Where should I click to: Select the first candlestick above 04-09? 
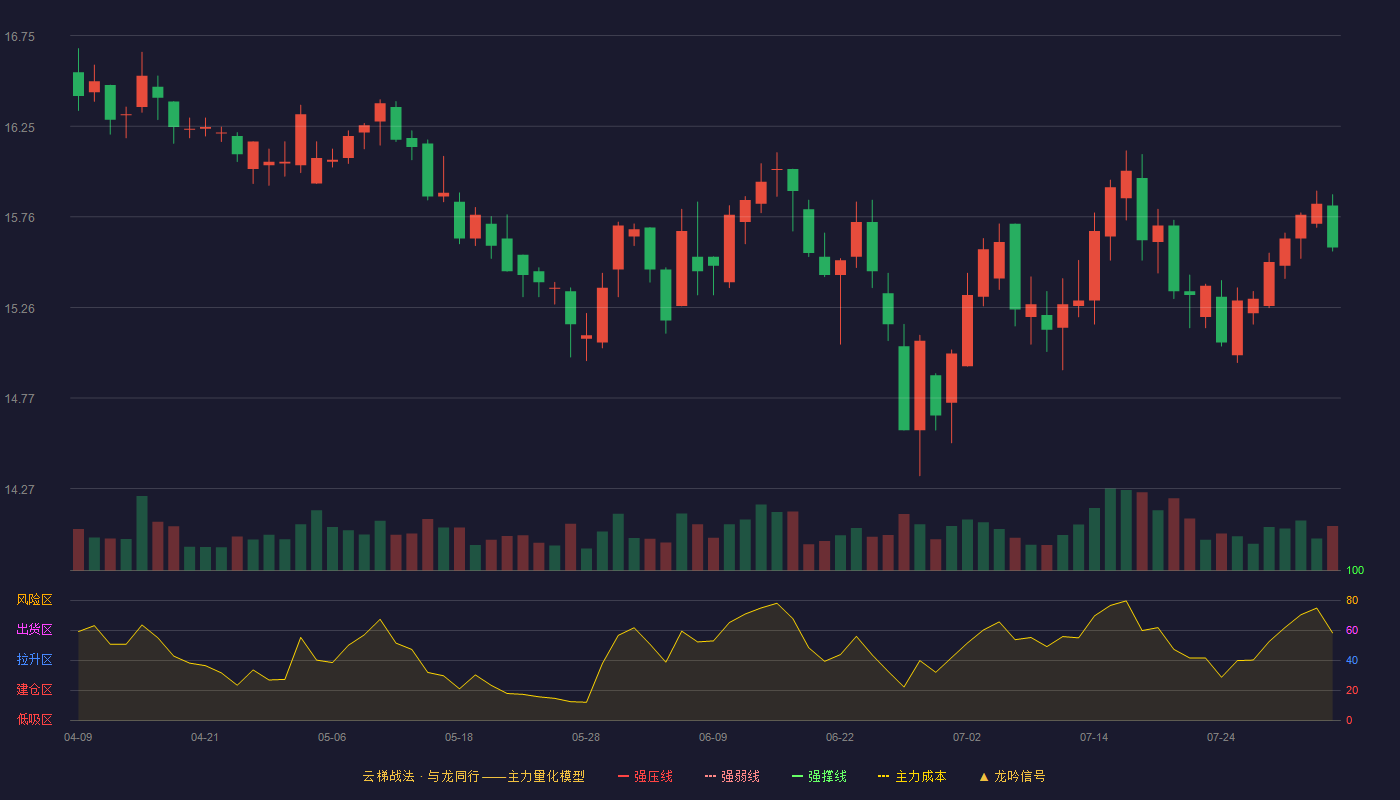tap(78, 84)
